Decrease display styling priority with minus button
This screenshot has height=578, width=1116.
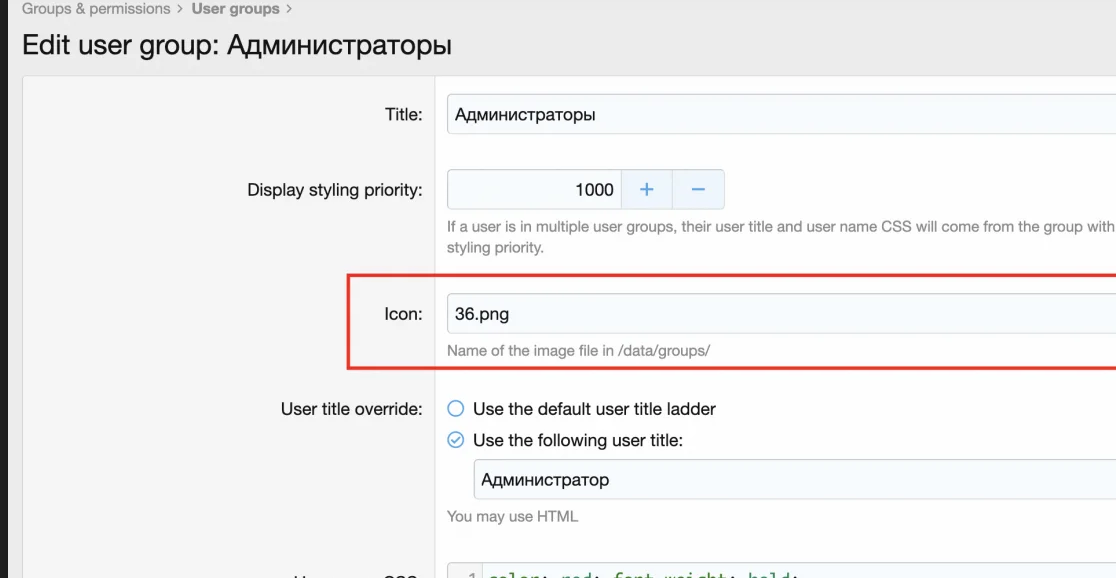[698, 189]
